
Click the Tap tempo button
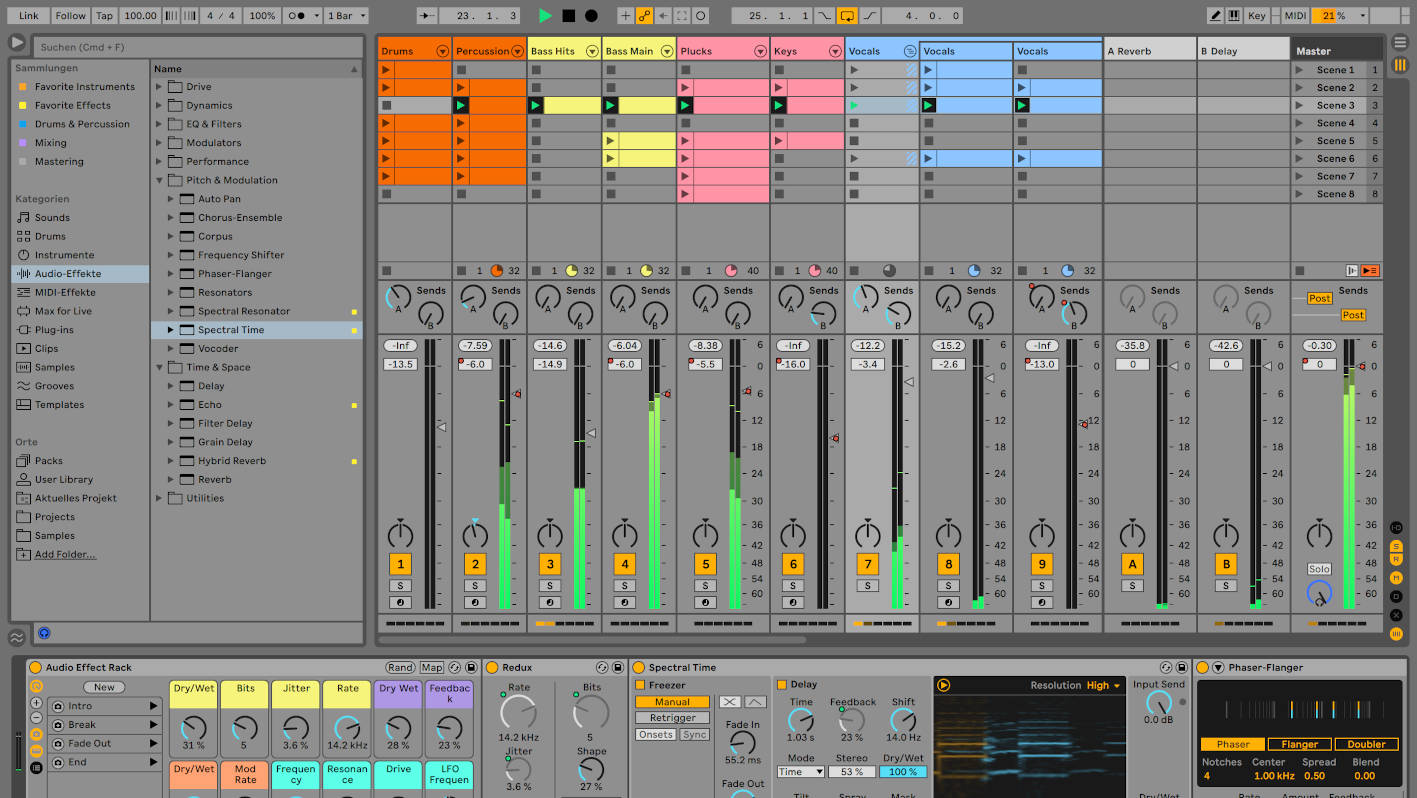tap(104, 16)
